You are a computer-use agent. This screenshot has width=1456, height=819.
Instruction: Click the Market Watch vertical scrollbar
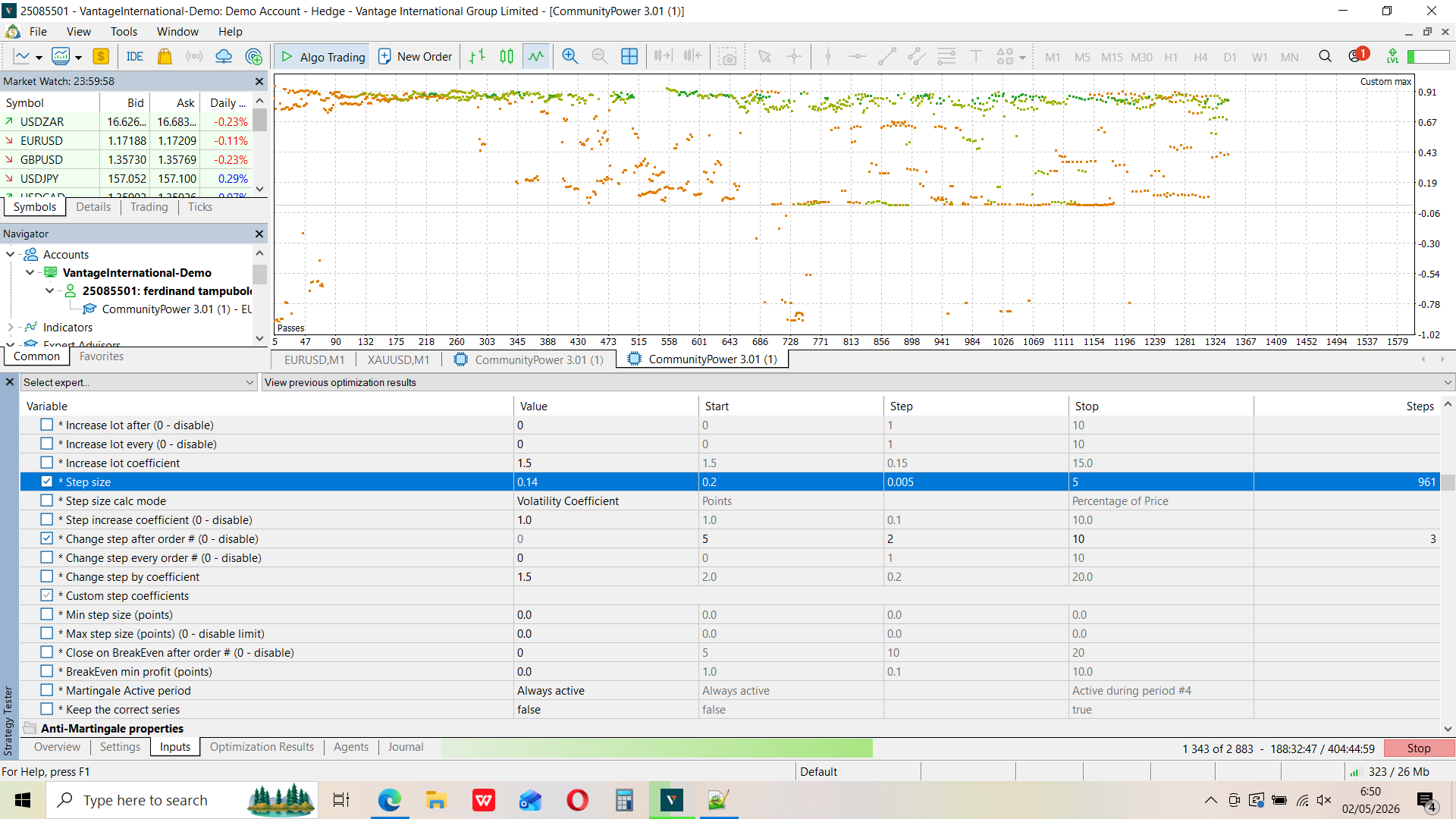(259, 144)
